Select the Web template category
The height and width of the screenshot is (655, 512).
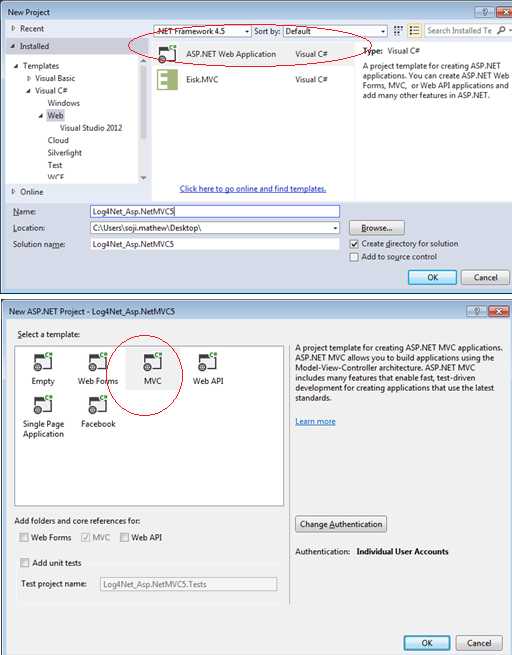point(55,115)
